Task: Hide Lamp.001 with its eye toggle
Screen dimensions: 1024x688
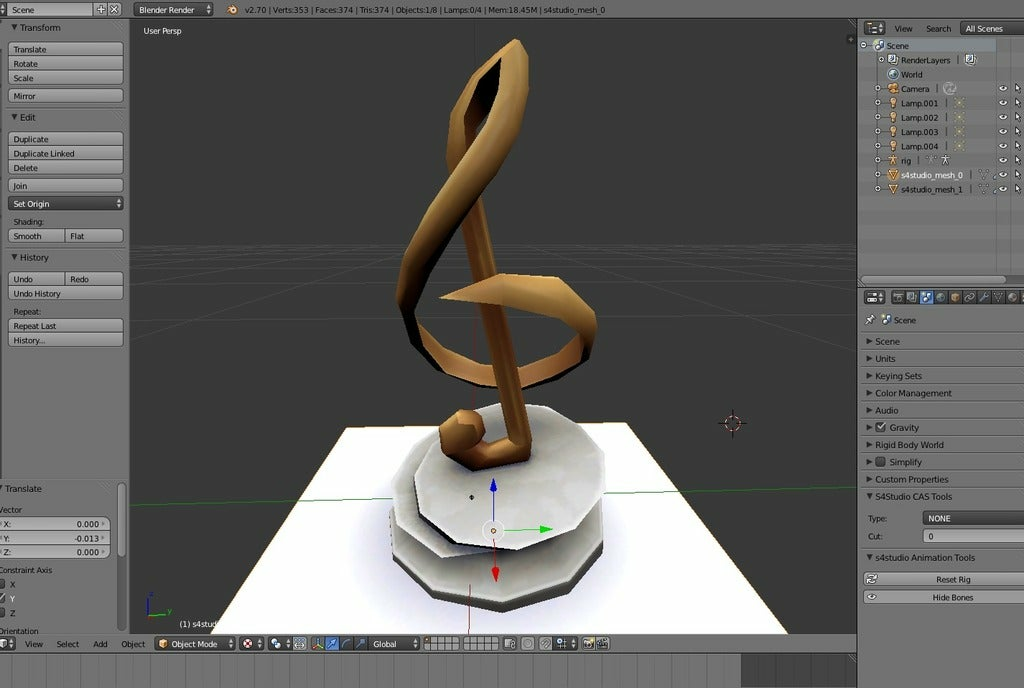Action: 1003,103
